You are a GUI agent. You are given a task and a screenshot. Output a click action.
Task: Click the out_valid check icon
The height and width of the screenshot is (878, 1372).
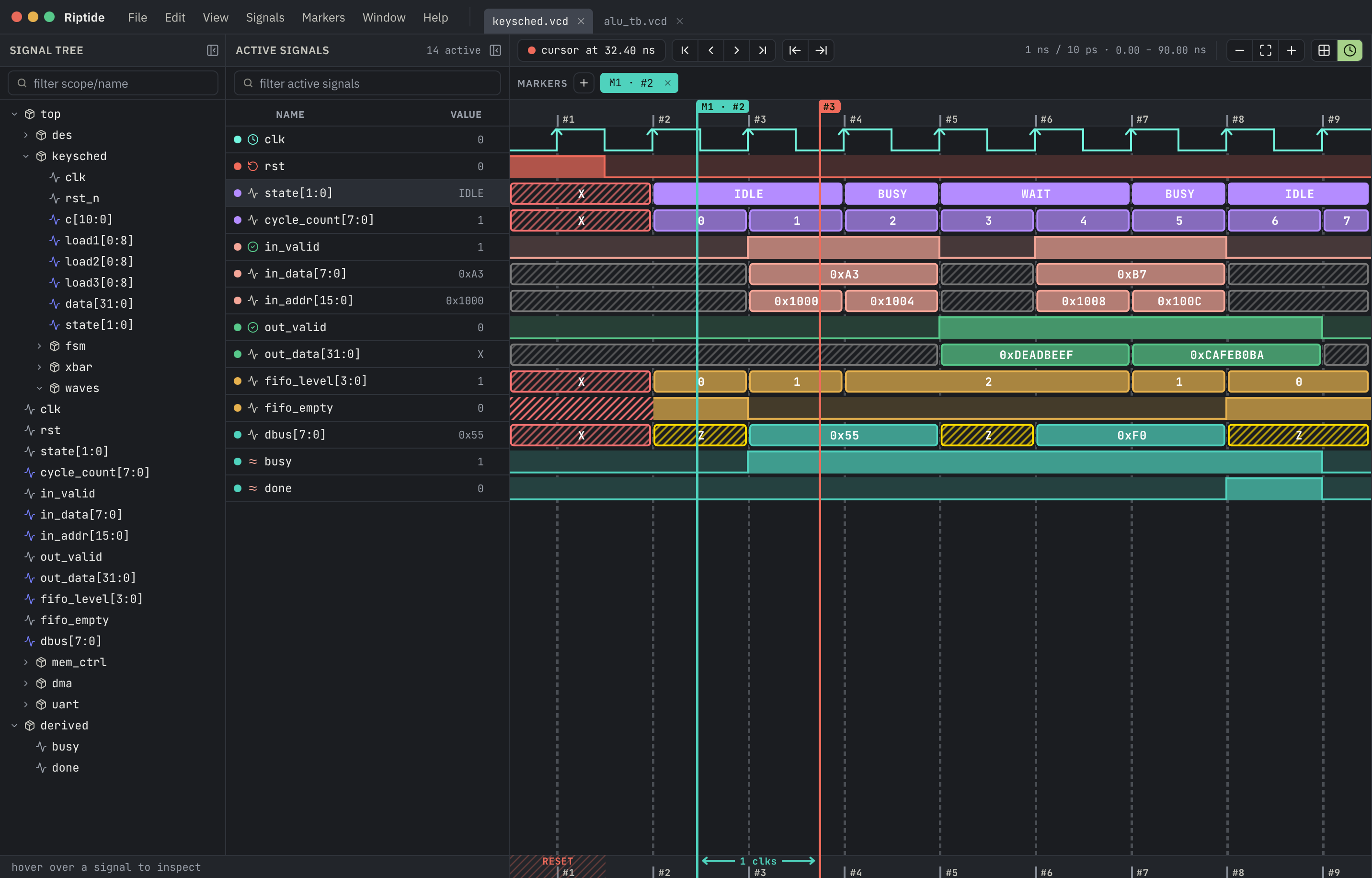click(253, 327)
